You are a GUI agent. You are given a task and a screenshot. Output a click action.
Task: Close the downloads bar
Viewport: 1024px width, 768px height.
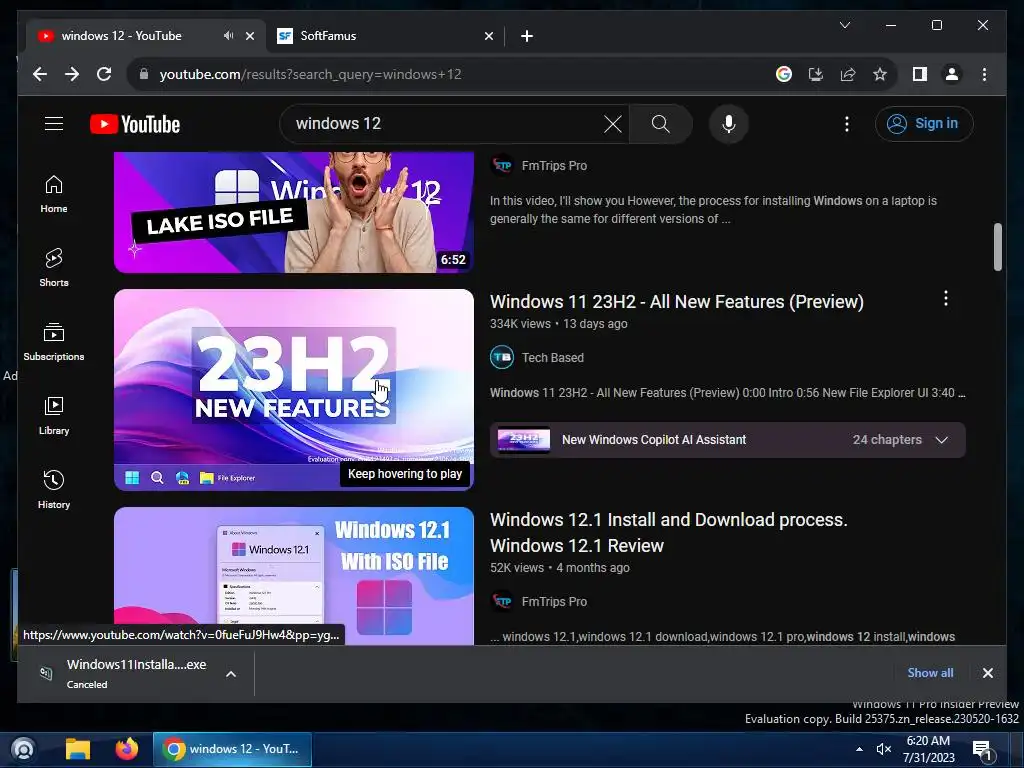pos(987,673)
